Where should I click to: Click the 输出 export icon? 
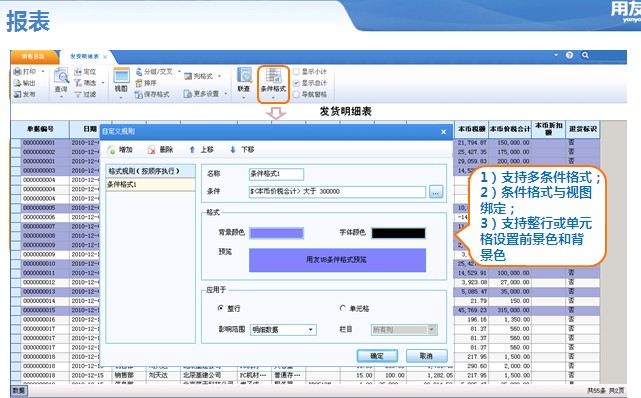(18, 83)
